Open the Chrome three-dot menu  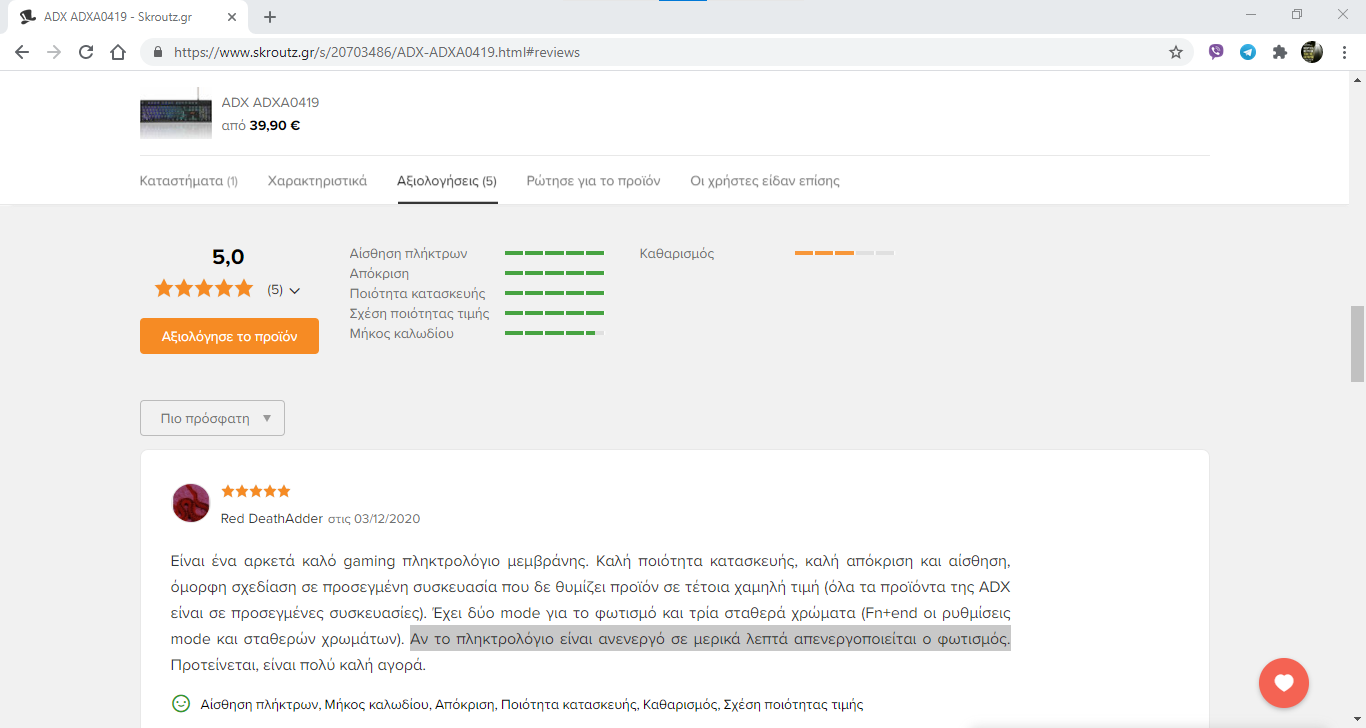1344,52
